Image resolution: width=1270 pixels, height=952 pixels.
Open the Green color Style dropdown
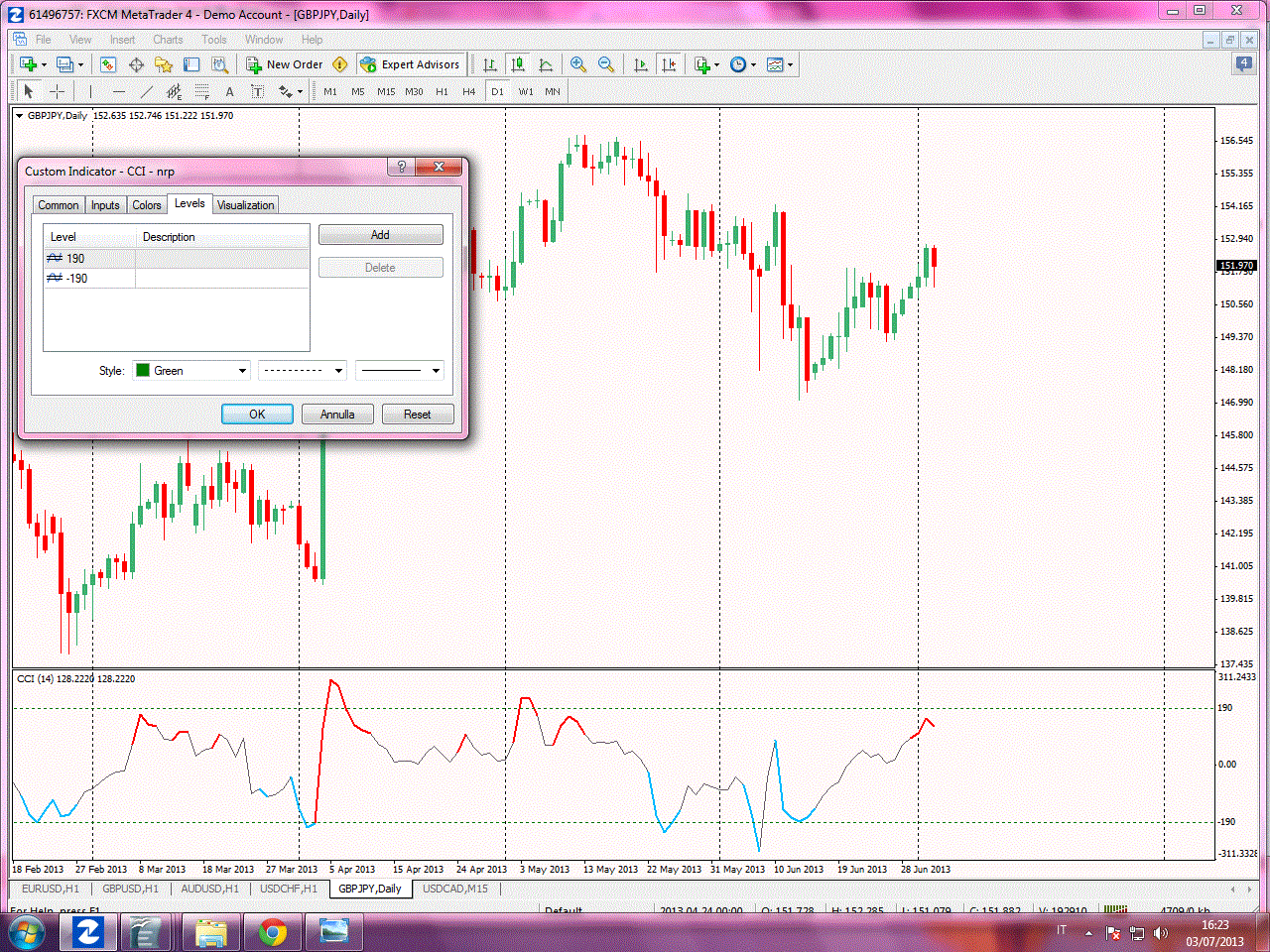190,371
